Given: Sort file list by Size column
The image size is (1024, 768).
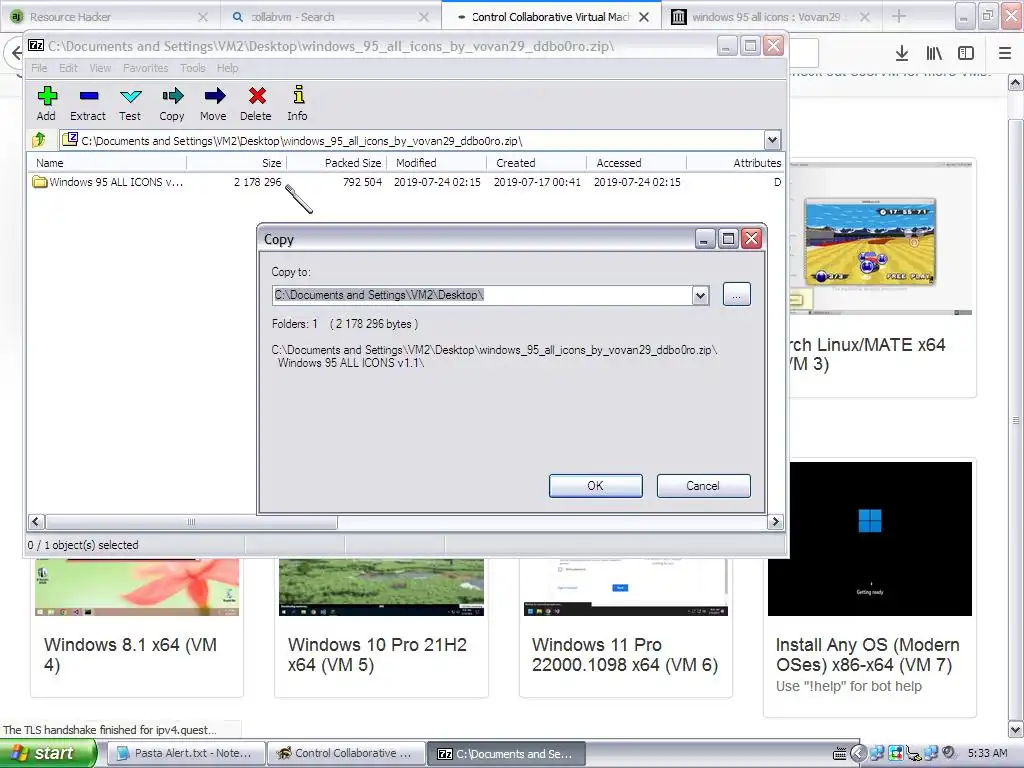Looking at the screenshot, I should (x=236, y=163).
